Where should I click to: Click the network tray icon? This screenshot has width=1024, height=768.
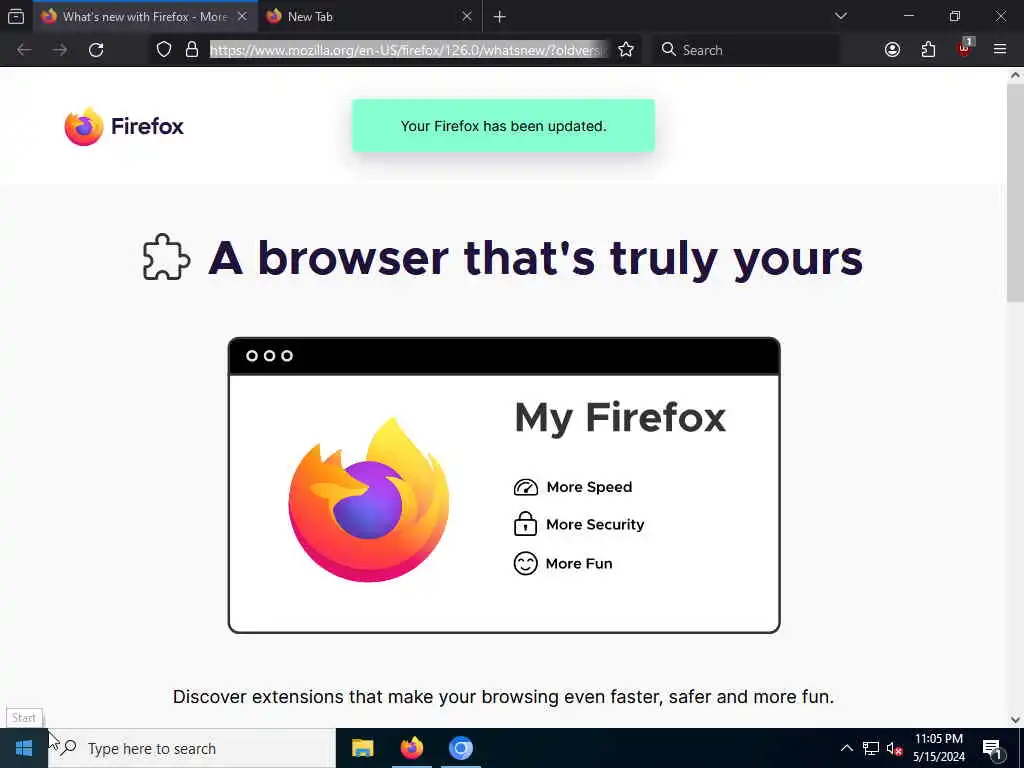coord(871,748)
